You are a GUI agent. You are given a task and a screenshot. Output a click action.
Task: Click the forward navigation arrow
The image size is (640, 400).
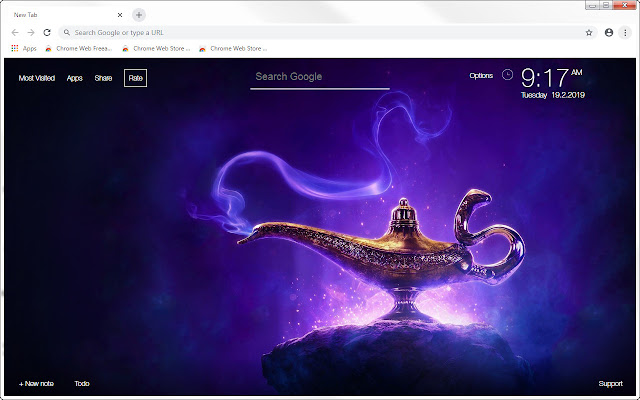(31, 33)
